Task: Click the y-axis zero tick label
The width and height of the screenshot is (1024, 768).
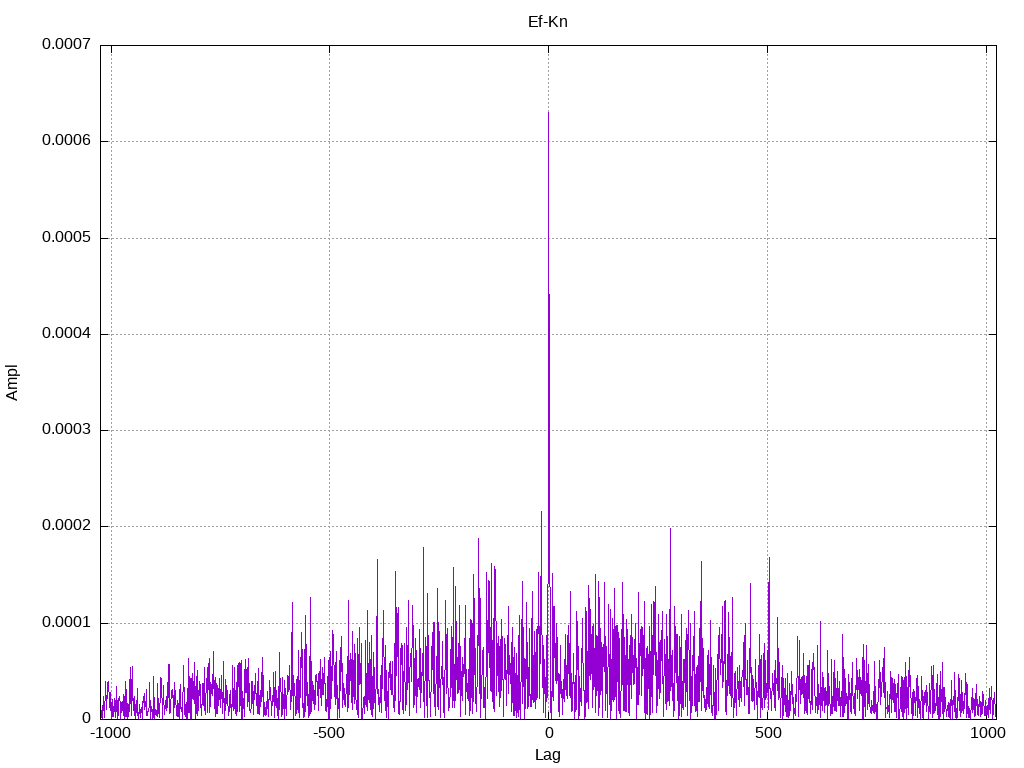Action: pos(86,718)
